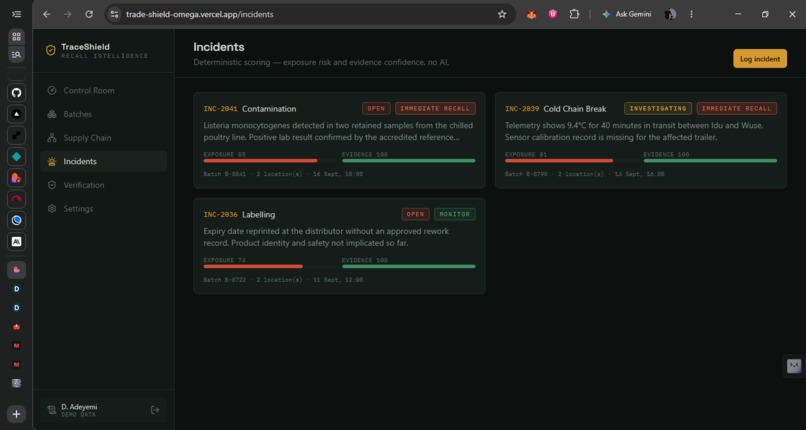Click the browser address bar URL
The height and width of the screenshot is (430, 806).
199,14
